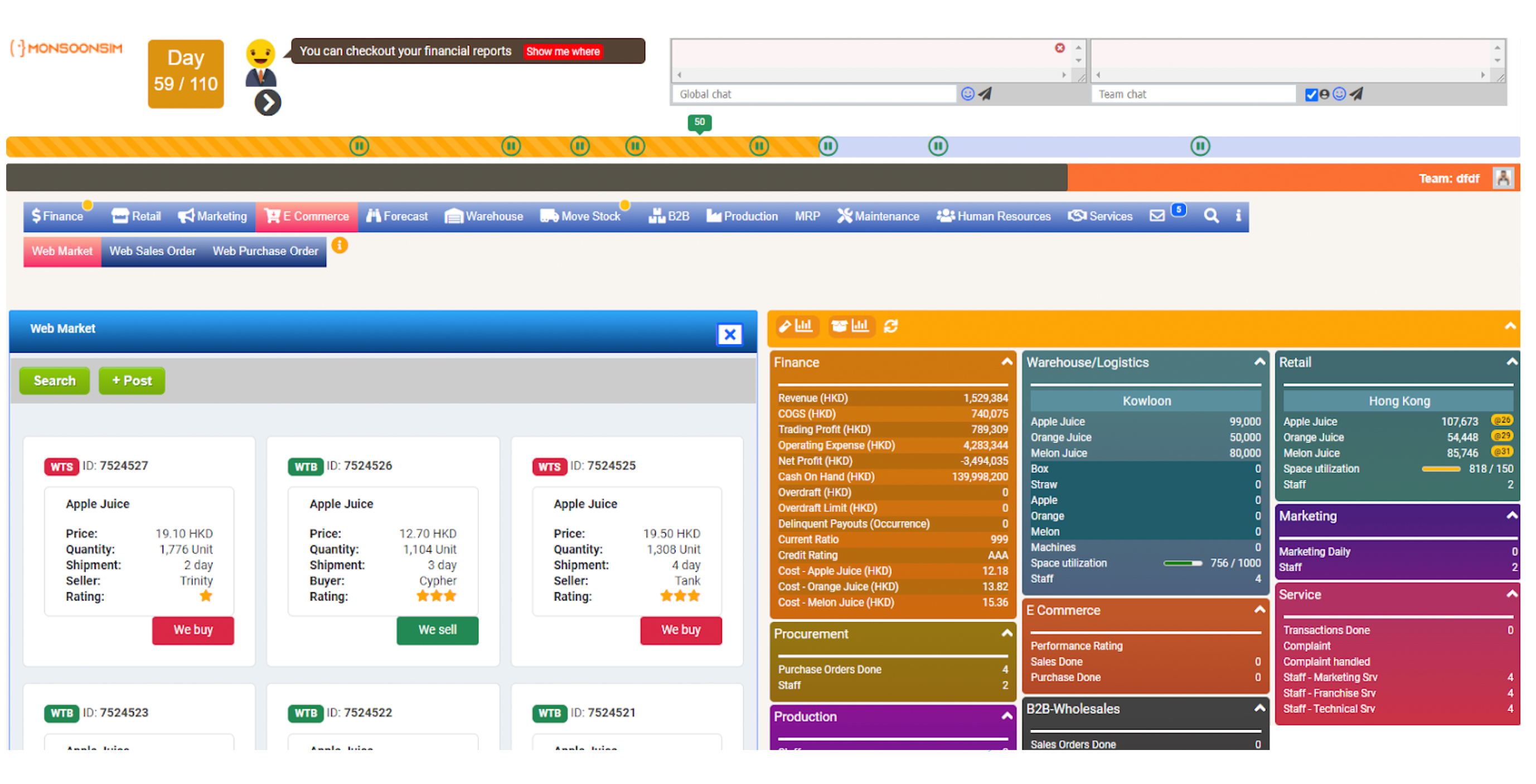This screenshot has width=1536, height=784.
Task: Switch to the Web Sales Order tab
Action: 153,251
